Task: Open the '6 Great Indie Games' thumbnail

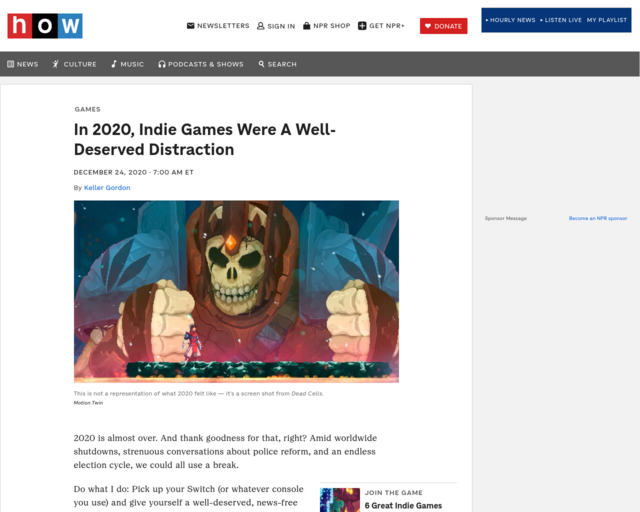Action: coord(340,500)
